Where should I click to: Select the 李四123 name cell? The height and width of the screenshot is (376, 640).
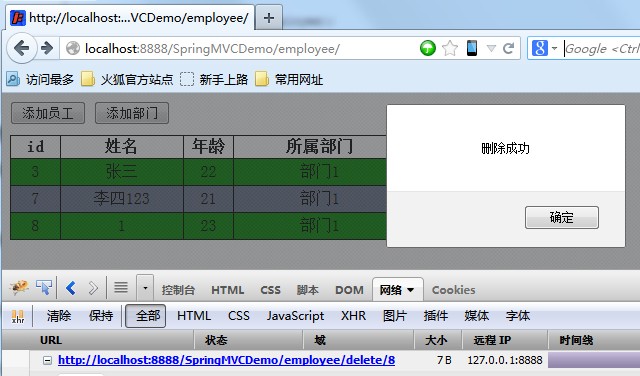point(122,199)
